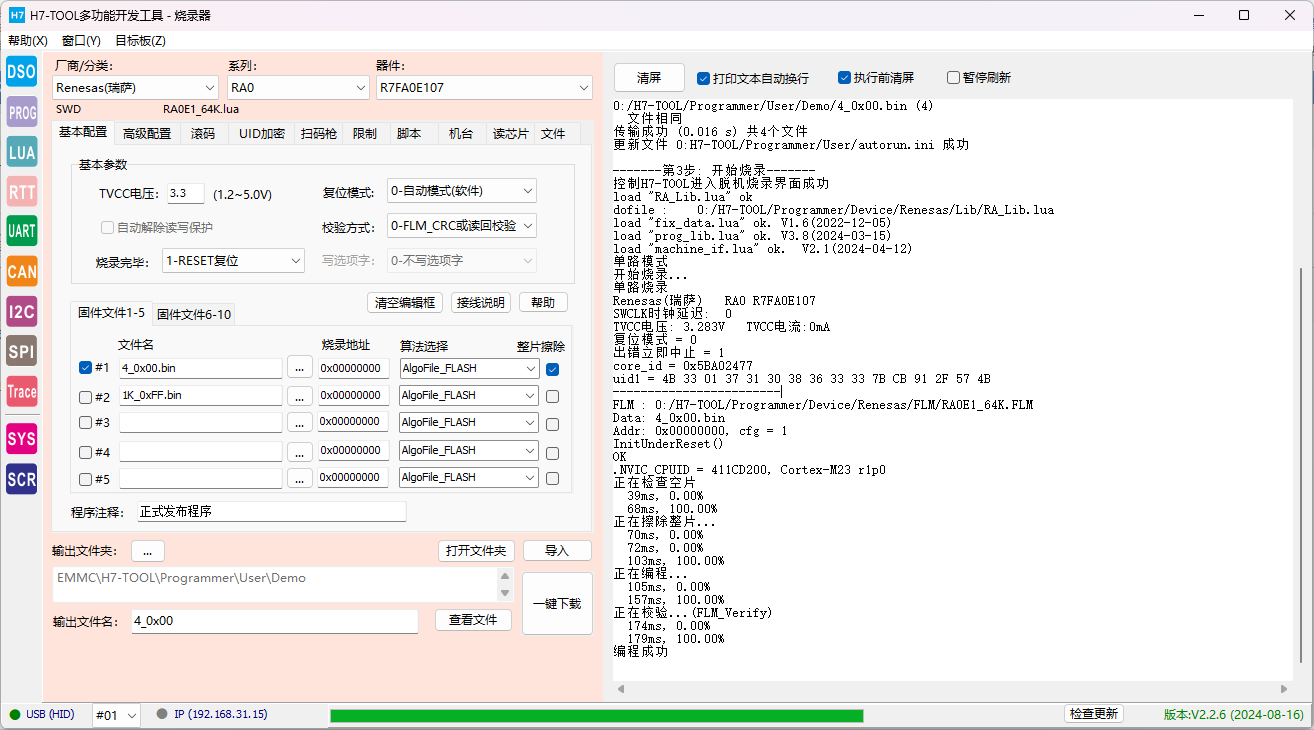This screenshot has height=730, width=1314.
Task: Switch to UID加密 tab
Action: [261, 134]
